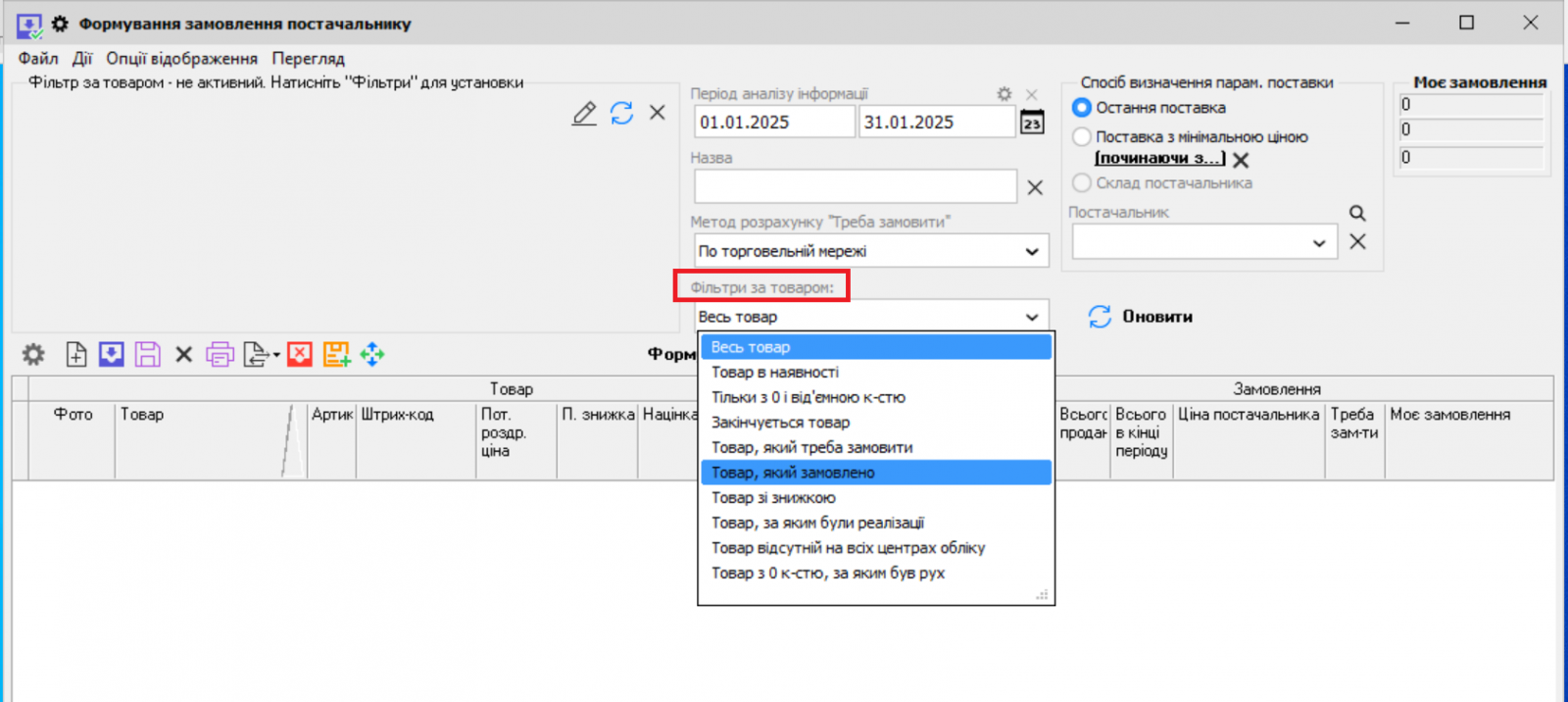Click the red square X icon
Screen dimensions: 1568x702
pos(300,355)
